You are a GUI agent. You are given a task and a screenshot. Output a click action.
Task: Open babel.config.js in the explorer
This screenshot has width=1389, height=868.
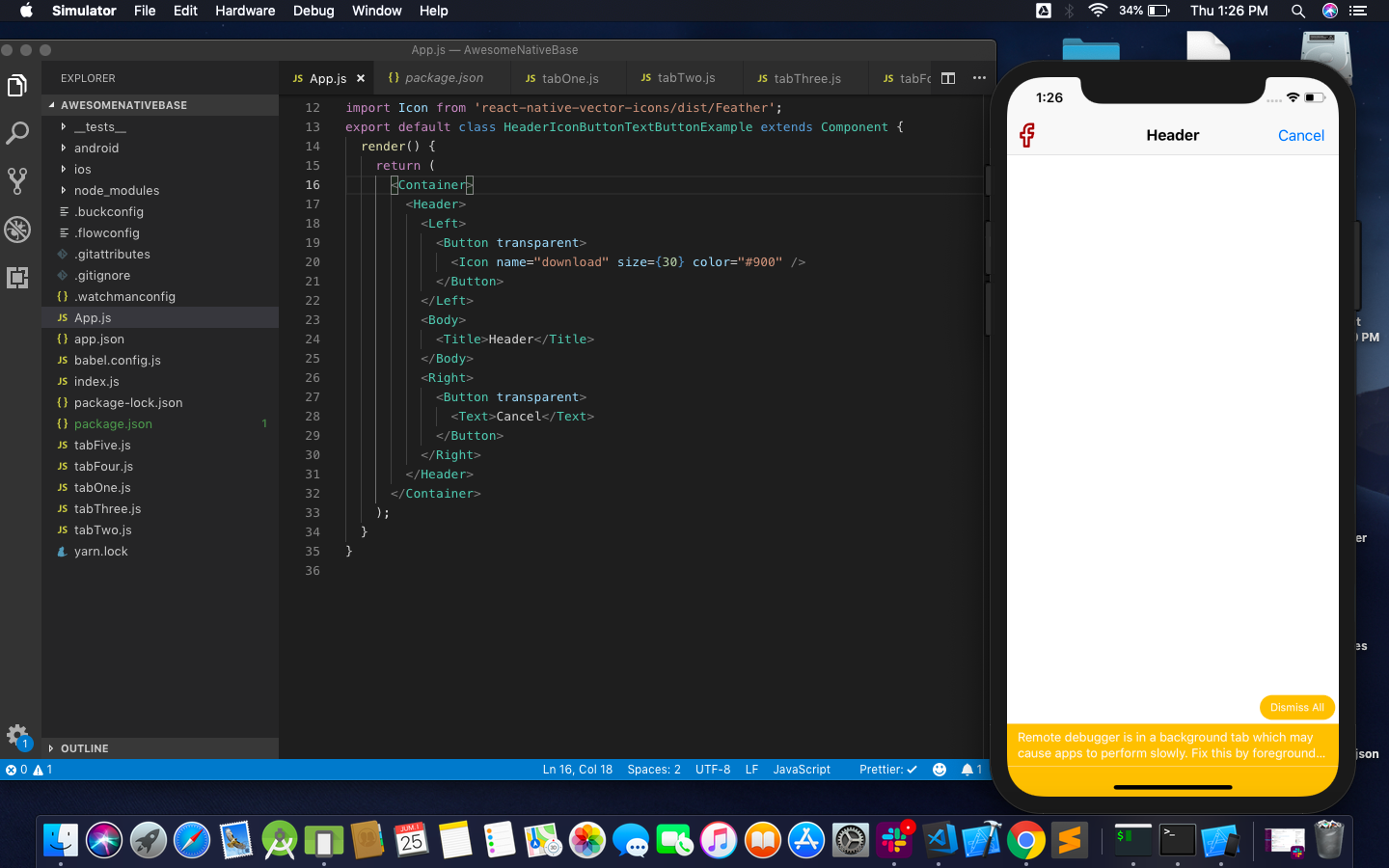(x=160, y=360)
